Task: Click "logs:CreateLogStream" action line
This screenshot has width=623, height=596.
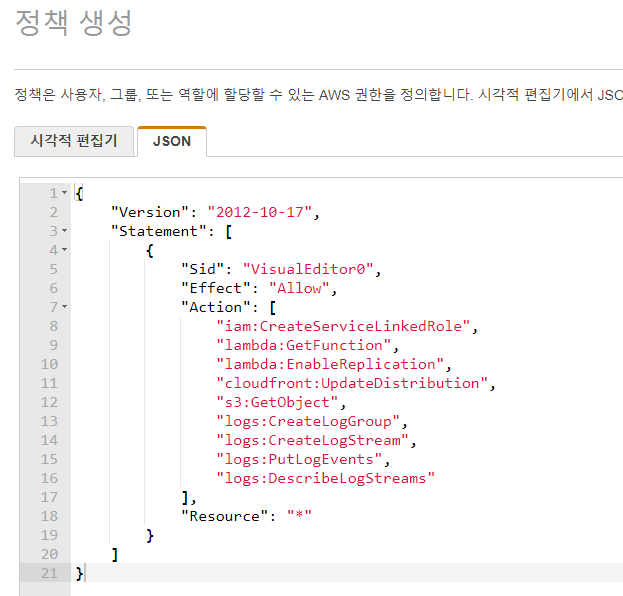Action: click(312, 440)
